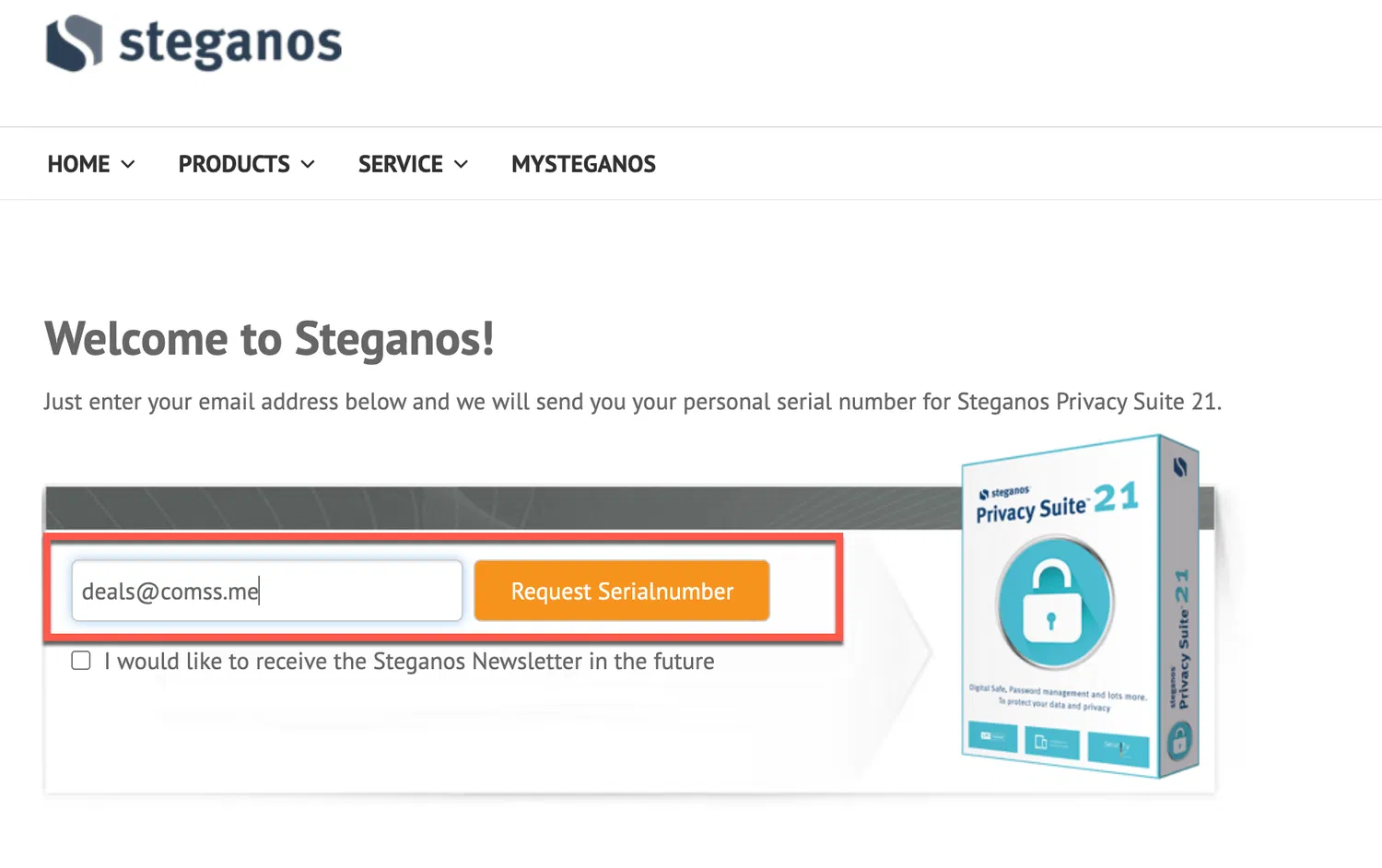Toggle the checkbox next to the newsletter text
Image resolution: width=1382 pixels, height=868 pixels.
click(81, 660)
